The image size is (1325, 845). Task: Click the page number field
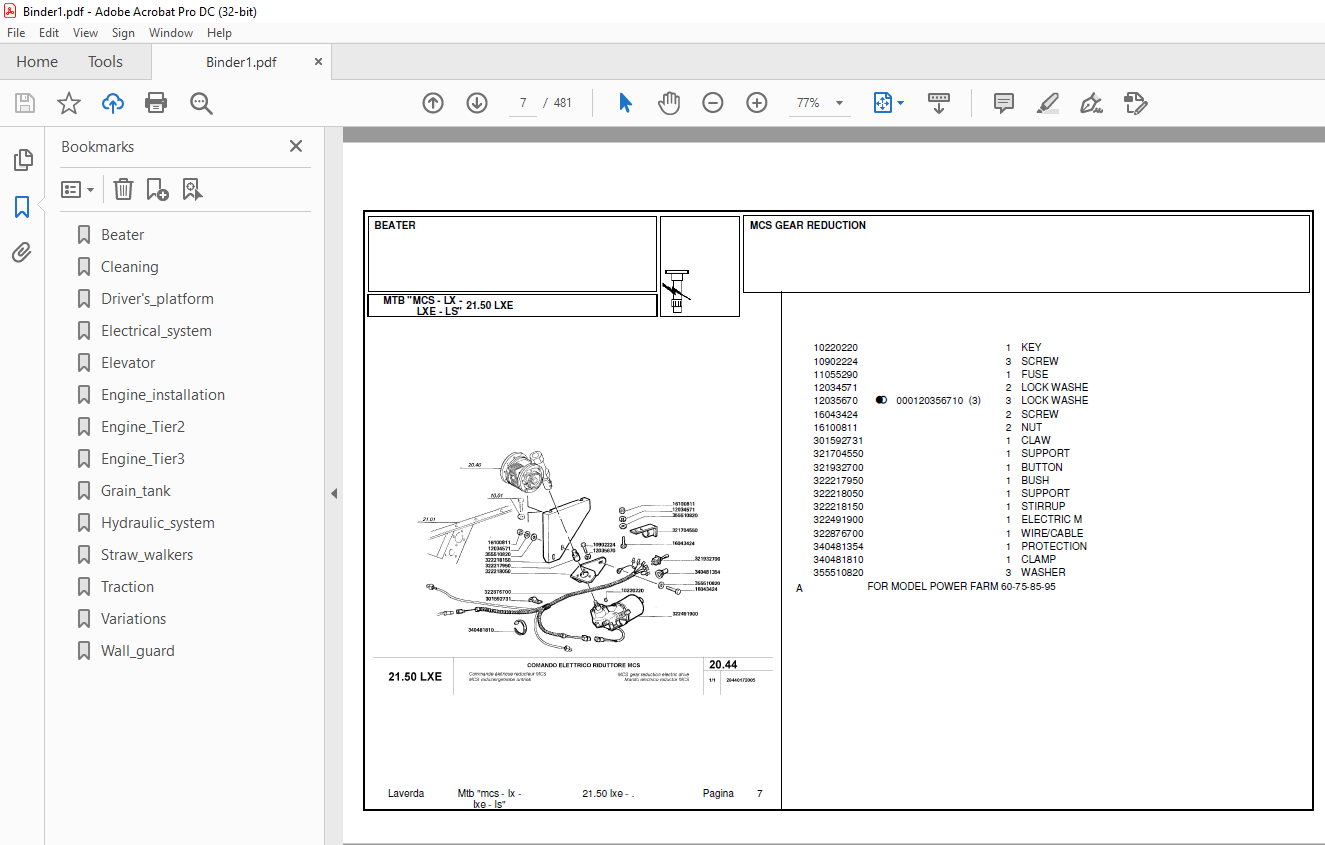tap(523, 103)
